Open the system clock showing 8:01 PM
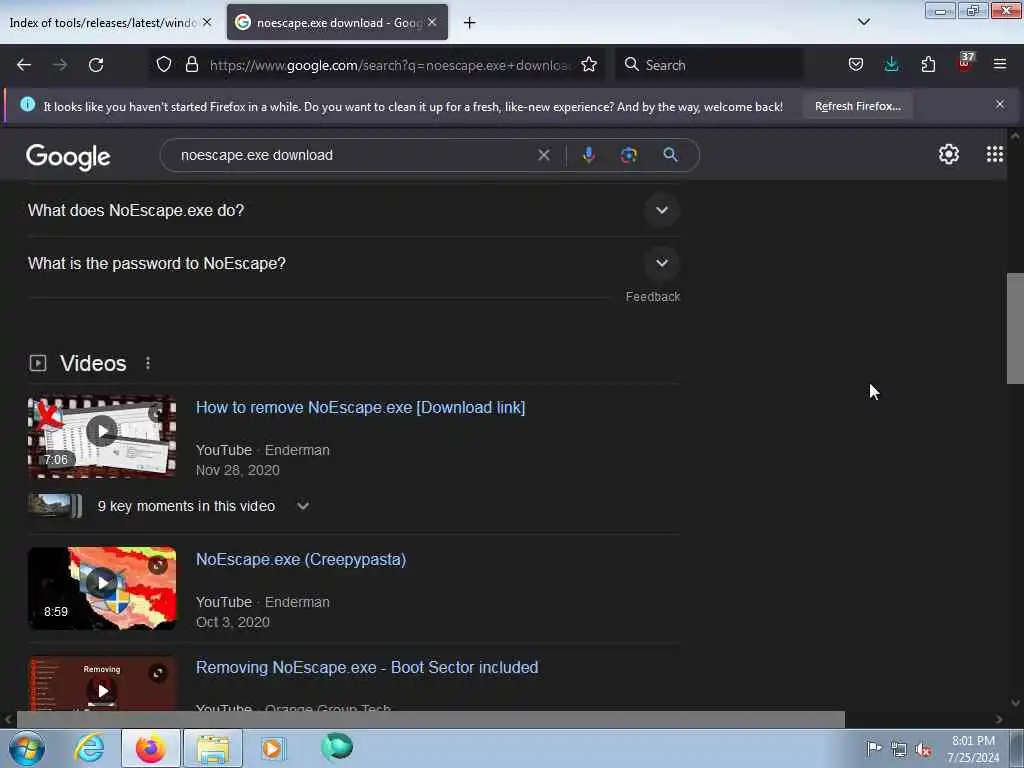Viewport: 1024px width, 768px height. pos(973,749)
